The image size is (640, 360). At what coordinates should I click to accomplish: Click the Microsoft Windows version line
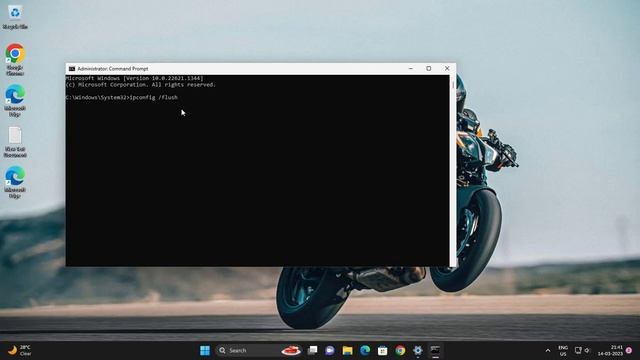pyautogui.click(x=134, y=78)
